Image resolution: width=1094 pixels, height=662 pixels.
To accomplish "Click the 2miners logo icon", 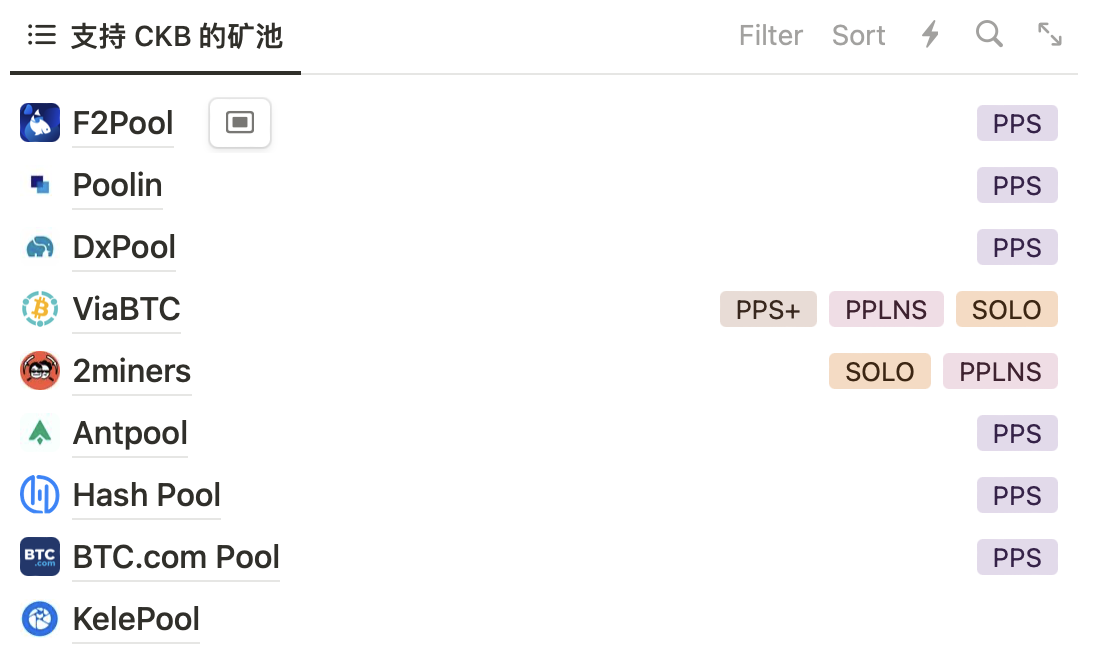I will pyautogui.click(x=40, y=371).
